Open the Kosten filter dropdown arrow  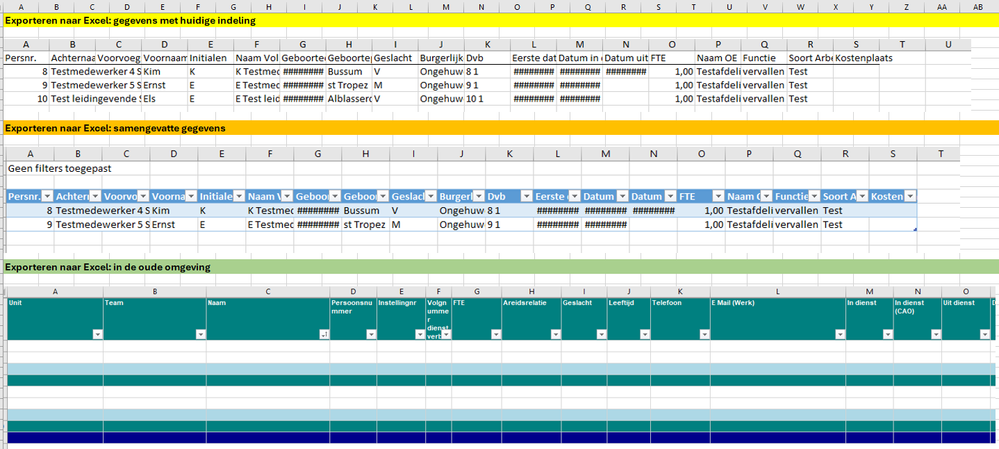[x=910, y=196]
